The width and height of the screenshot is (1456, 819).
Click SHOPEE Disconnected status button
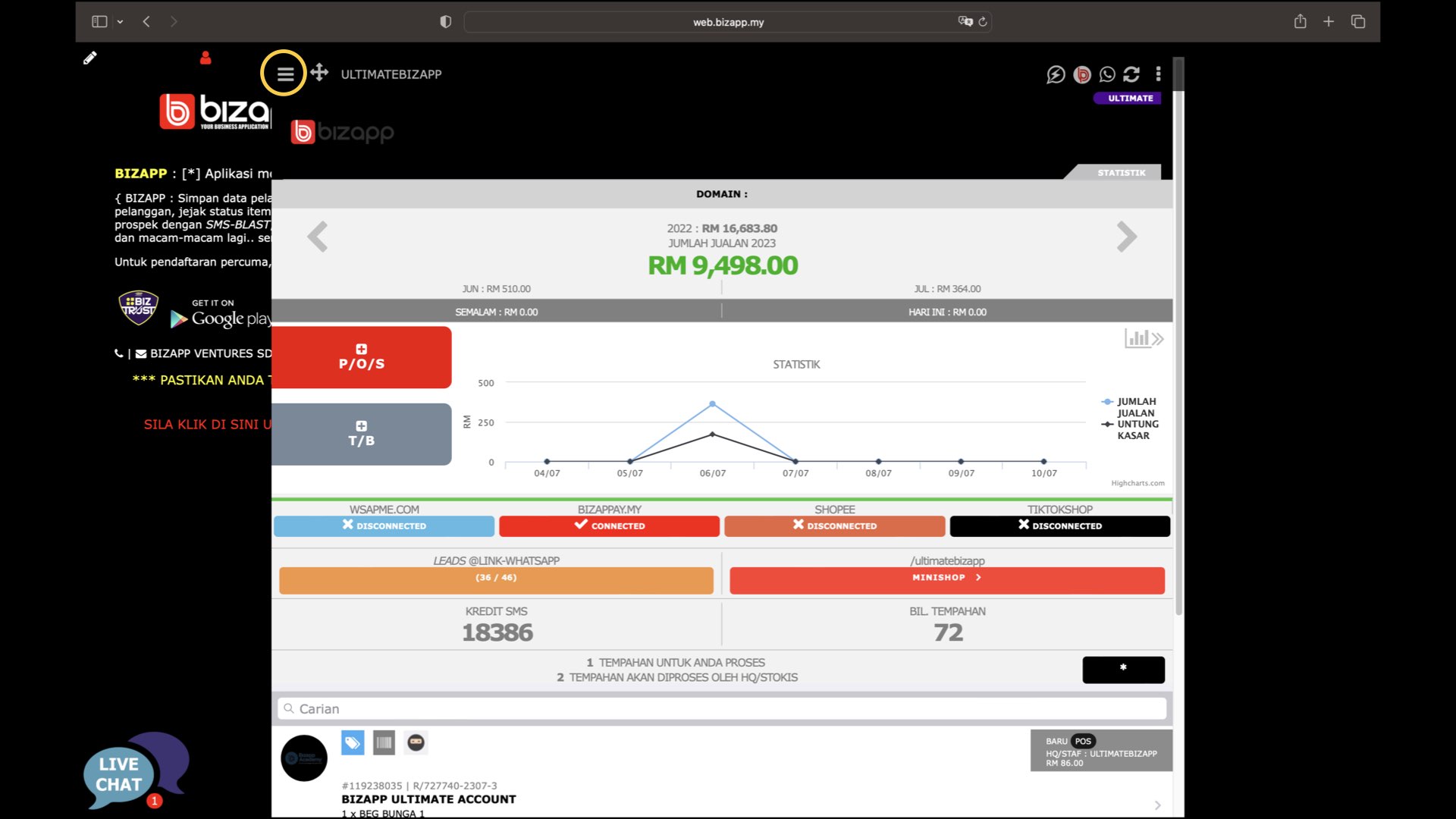coord(834,526)
